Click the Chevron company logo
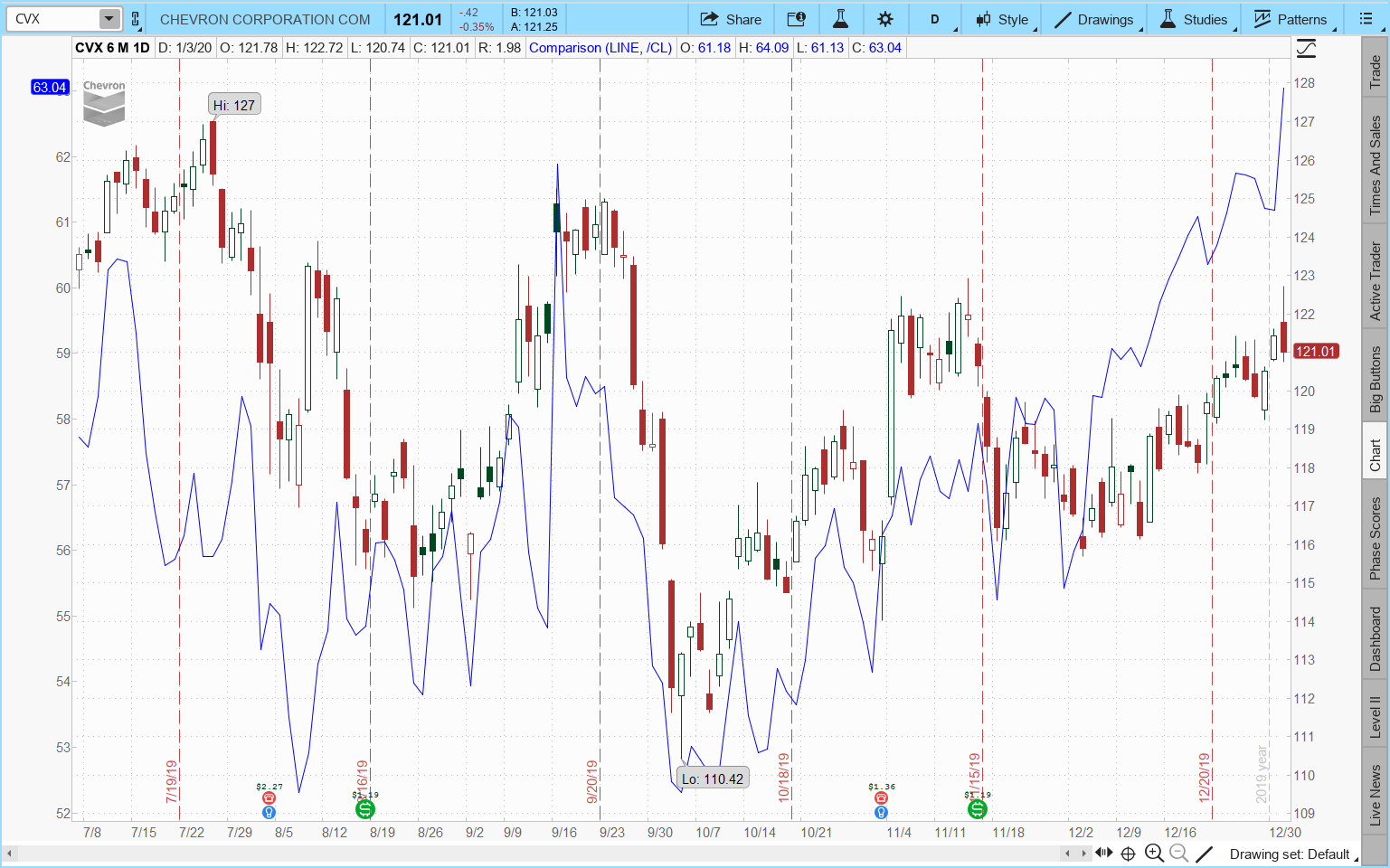The height and width of the screenshot is (868, 1390). [104, 102]
